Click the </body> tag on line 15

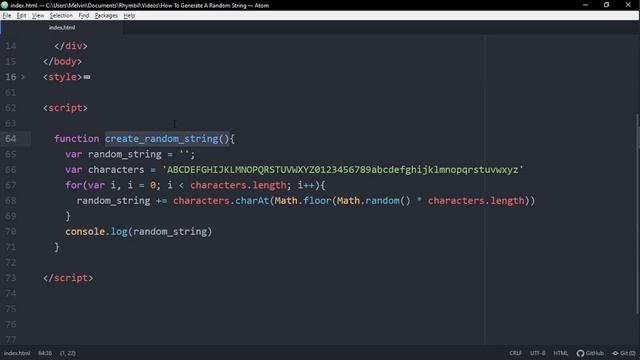pyautogui.click(x=62, y=62)
